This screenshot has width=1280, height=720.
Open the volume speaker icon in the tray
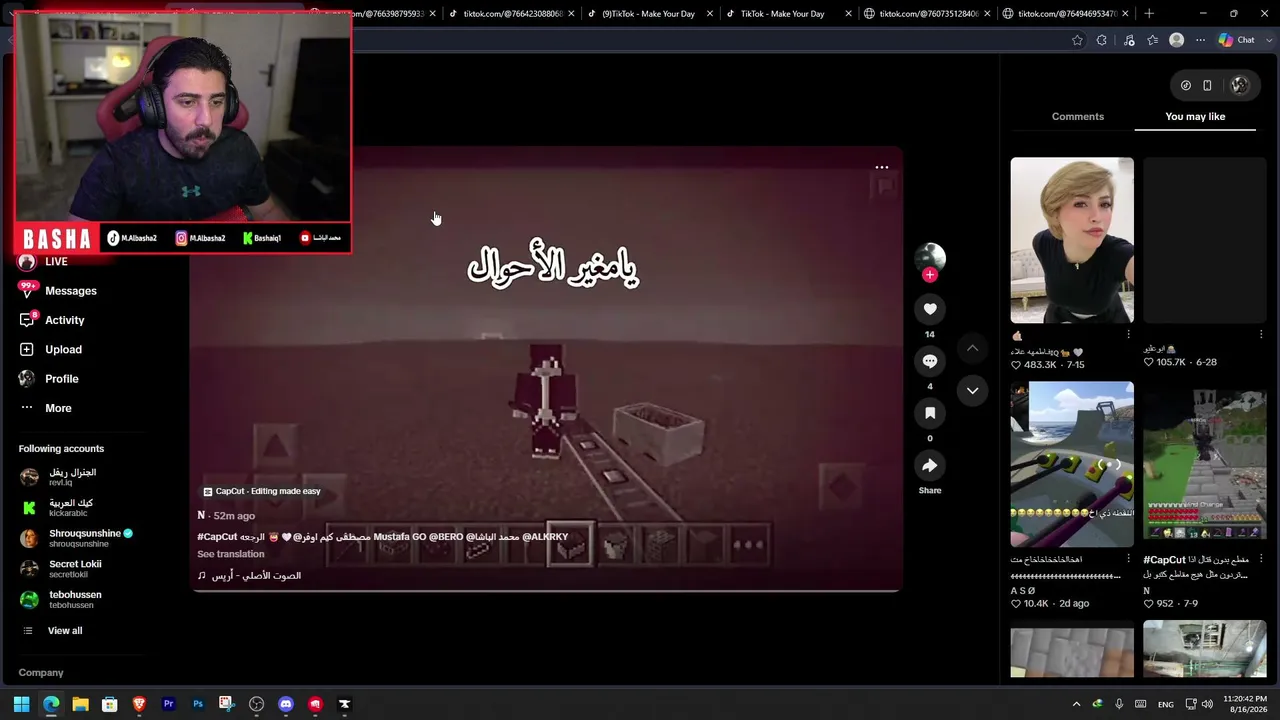(1208, 704)
